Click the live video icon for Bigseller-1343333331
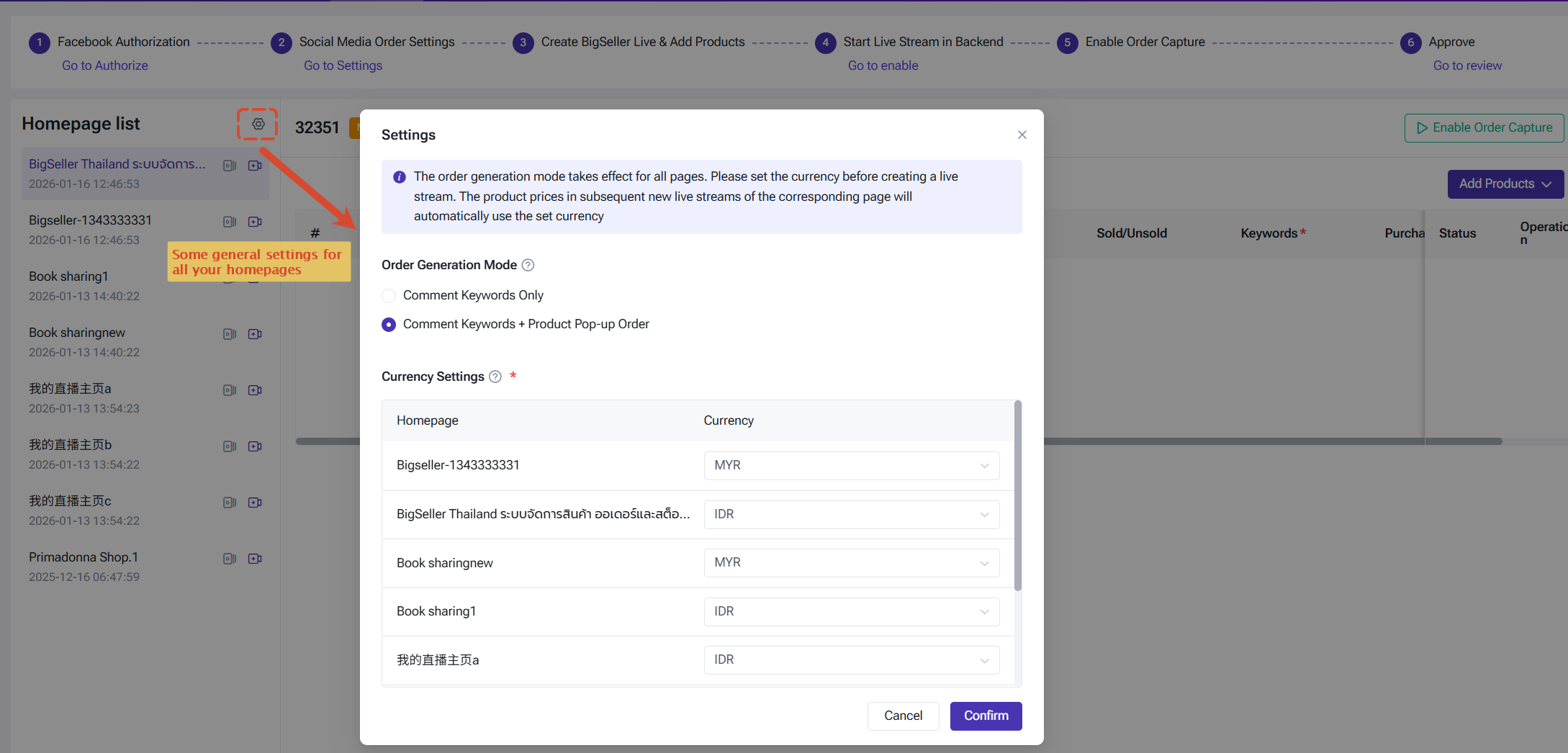1568x753 pixels. point(255,222)
